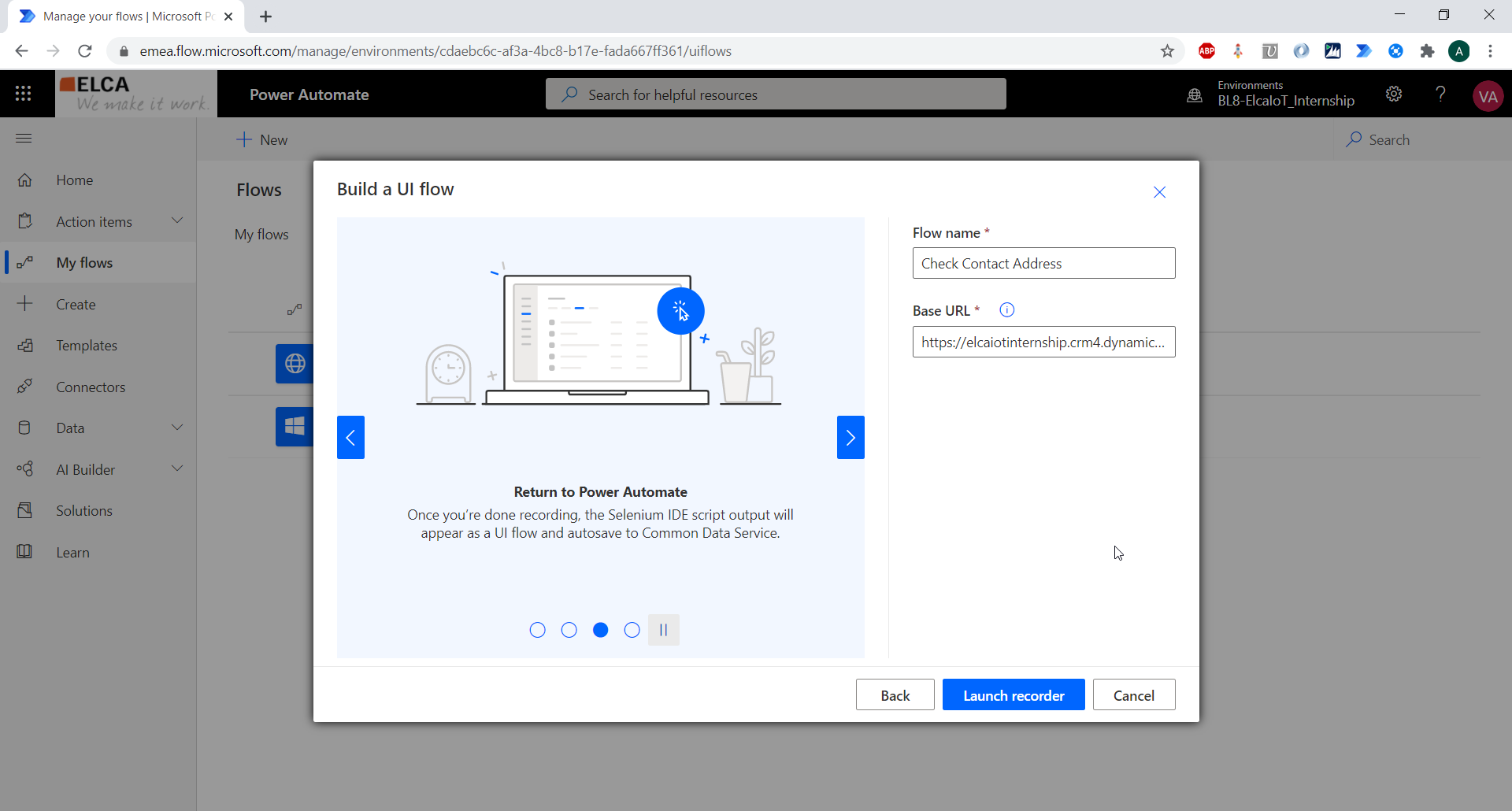Open the Environments picker
The image size is (1512, 811).
pyautogui.click(x=1271, y=94)
